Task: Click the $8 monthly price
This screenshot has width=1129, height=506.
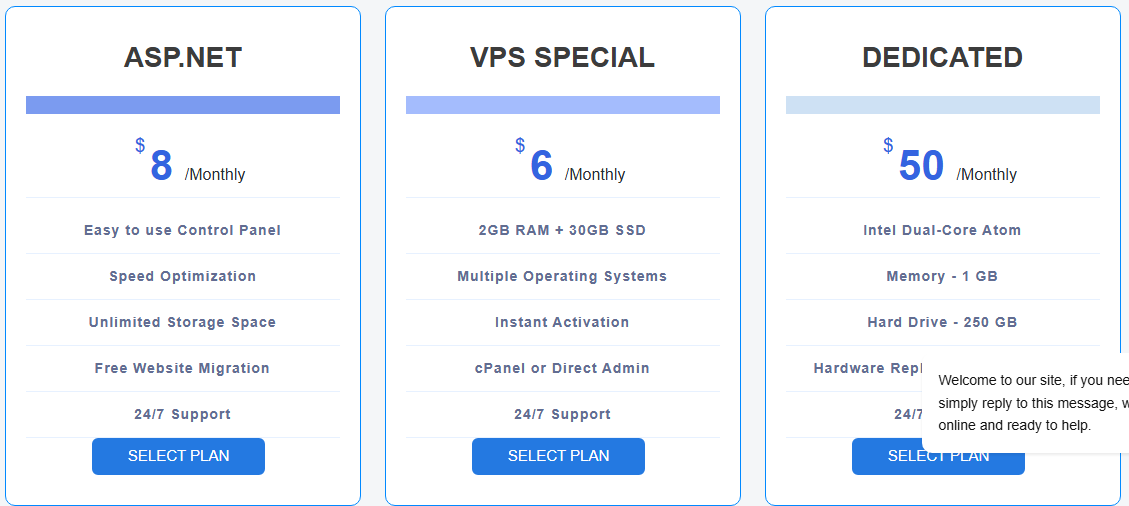Action: coord(162,166)
